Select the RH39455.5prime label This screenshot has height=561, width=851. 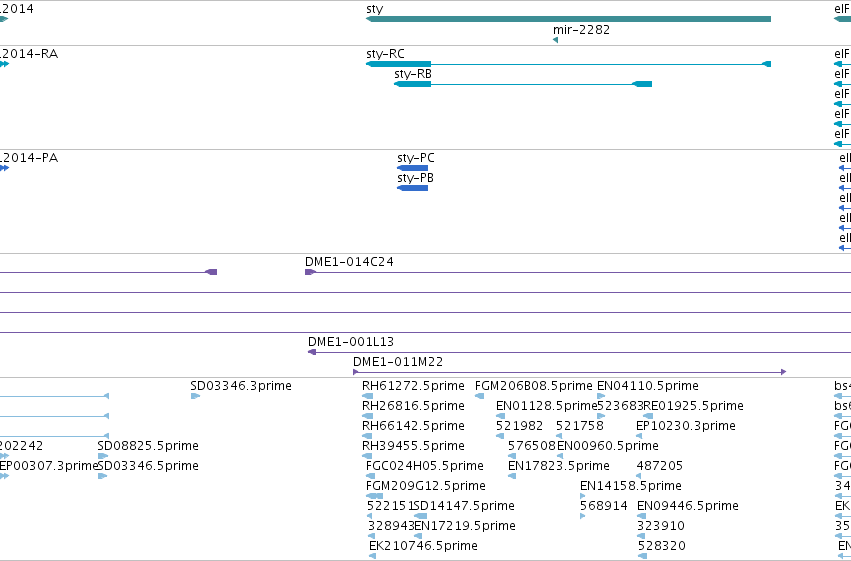[x=413, y=447]
